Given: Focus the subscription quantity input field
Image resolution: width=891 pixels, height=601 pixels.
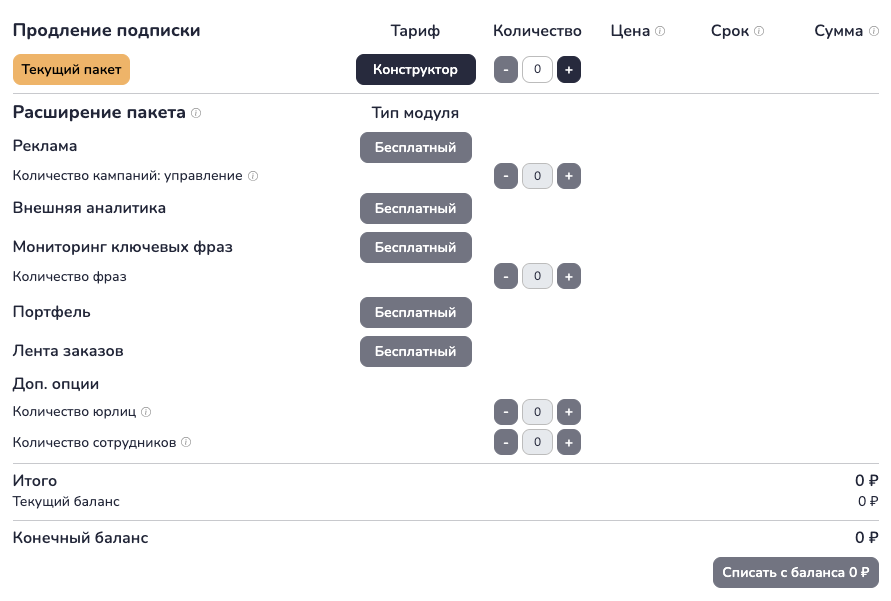Looking at the screenshot, I should (x=537, y=69).
